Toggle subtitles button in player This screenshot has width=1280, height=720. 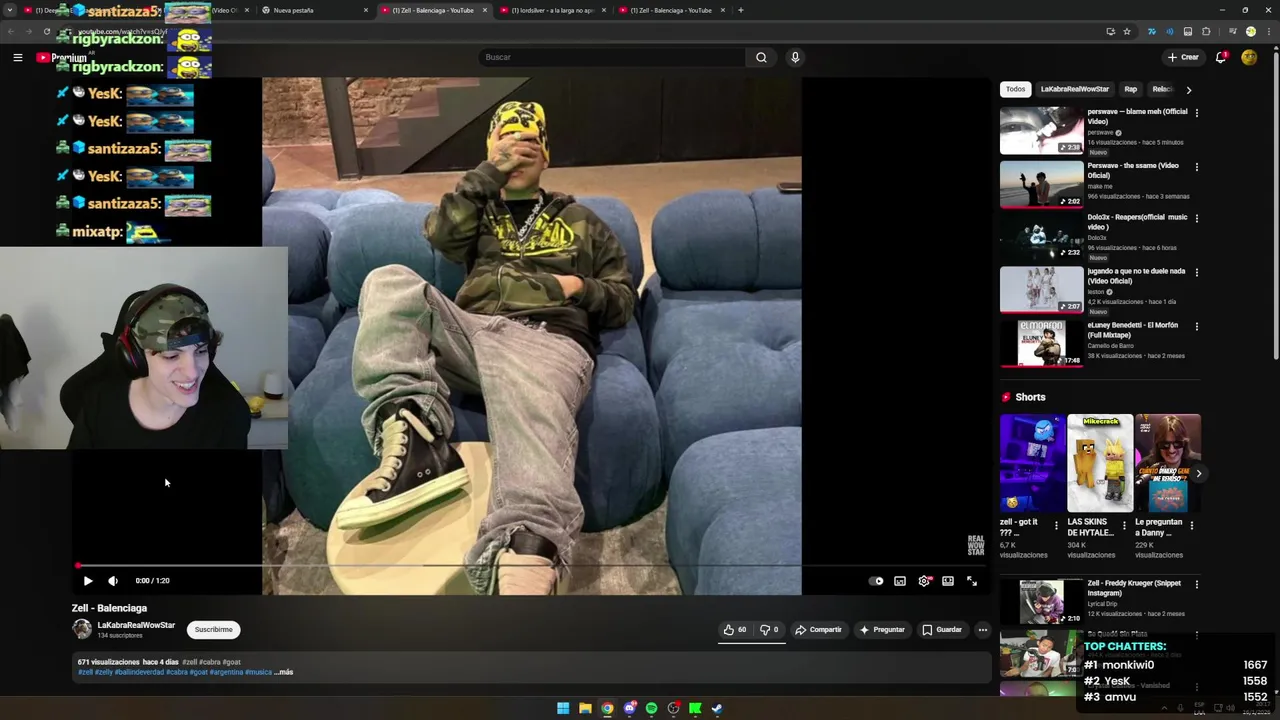point(900,580)
